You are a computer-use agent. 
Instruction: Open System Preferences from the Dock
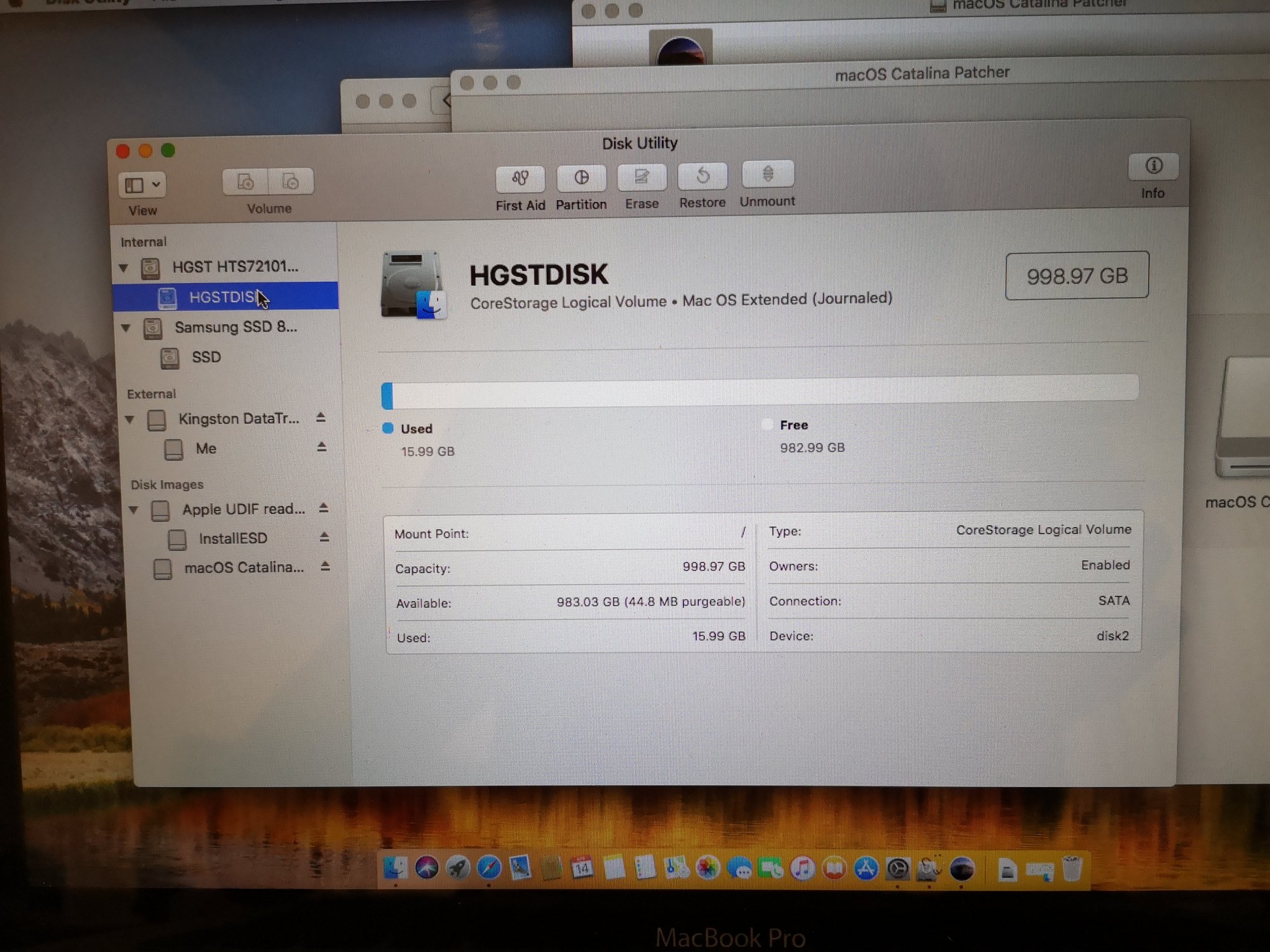898,869
